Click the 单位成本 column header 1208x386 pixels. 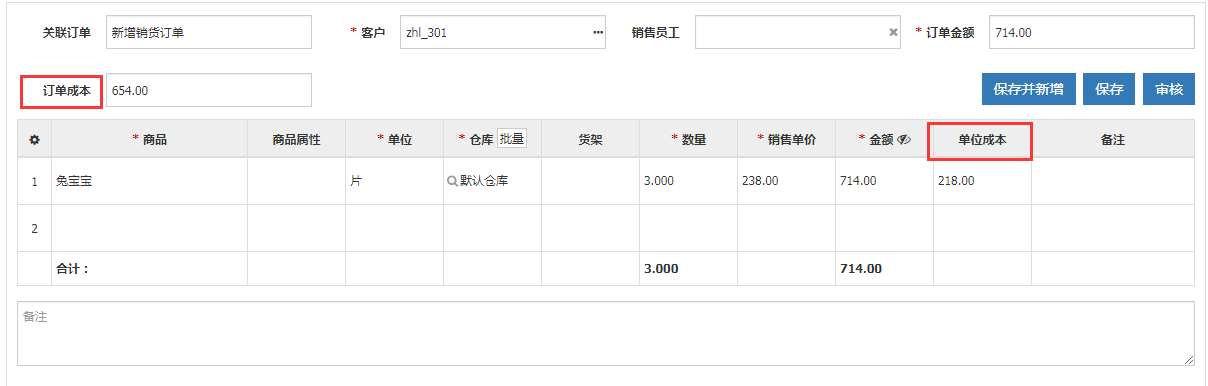pos(981,140)
